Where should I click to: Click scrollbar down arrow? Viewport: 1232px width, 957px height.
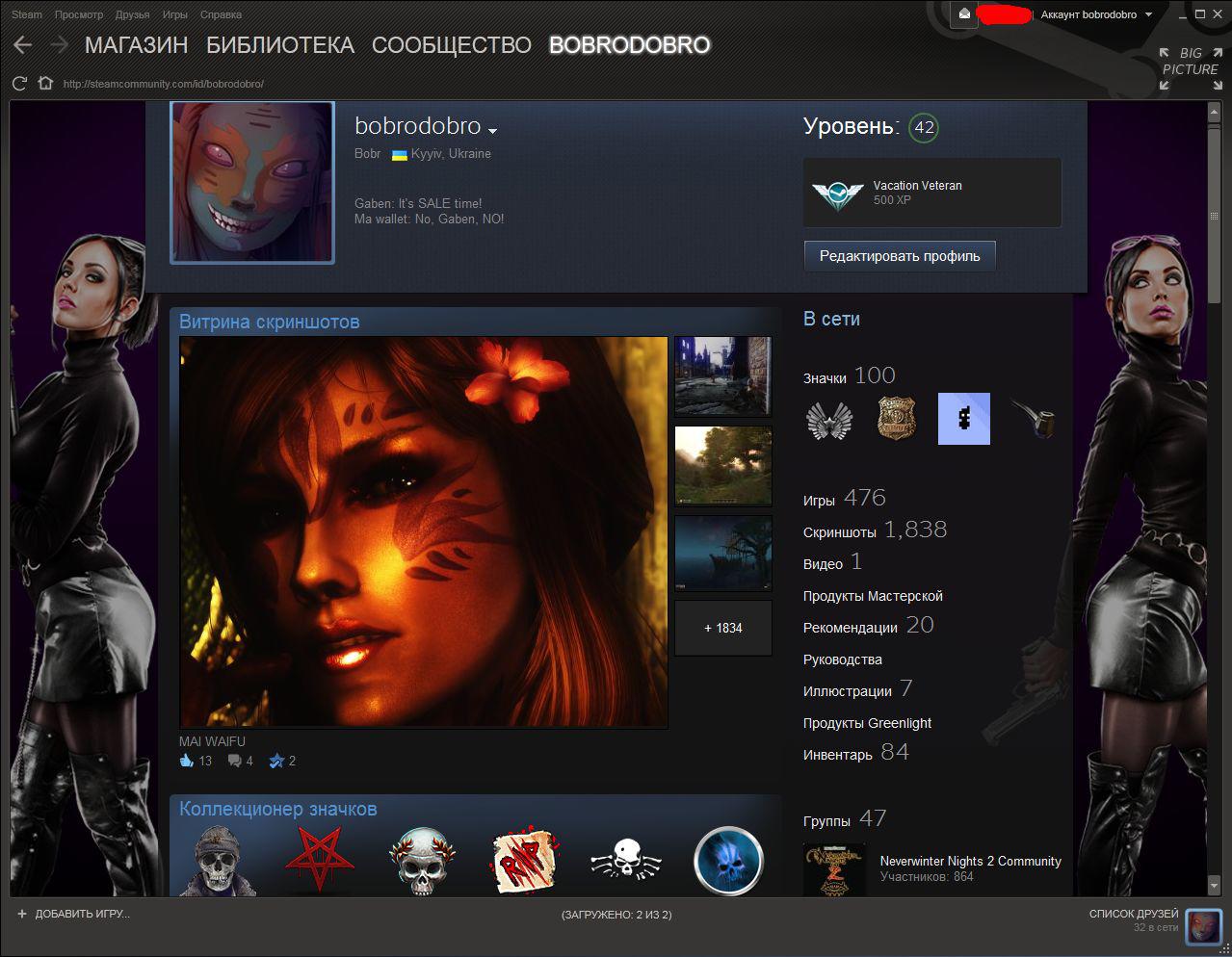coord(1214,886)
